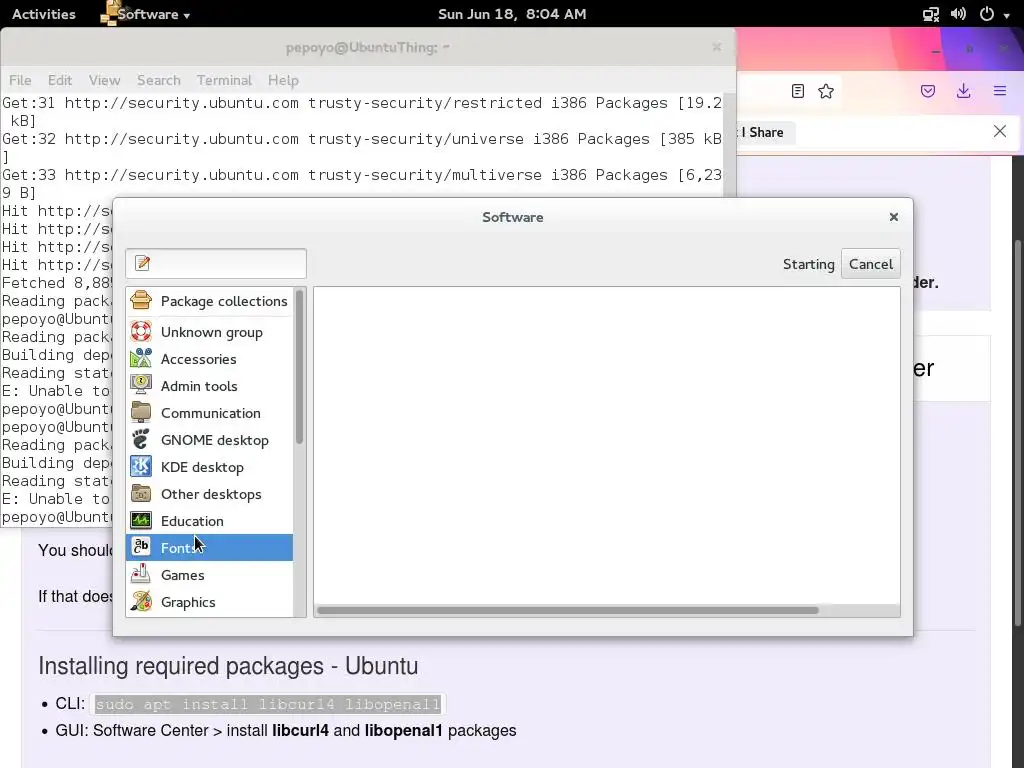Close the Software dialog
Screen dimensions: 1024x768
click(x=893, y=217)
